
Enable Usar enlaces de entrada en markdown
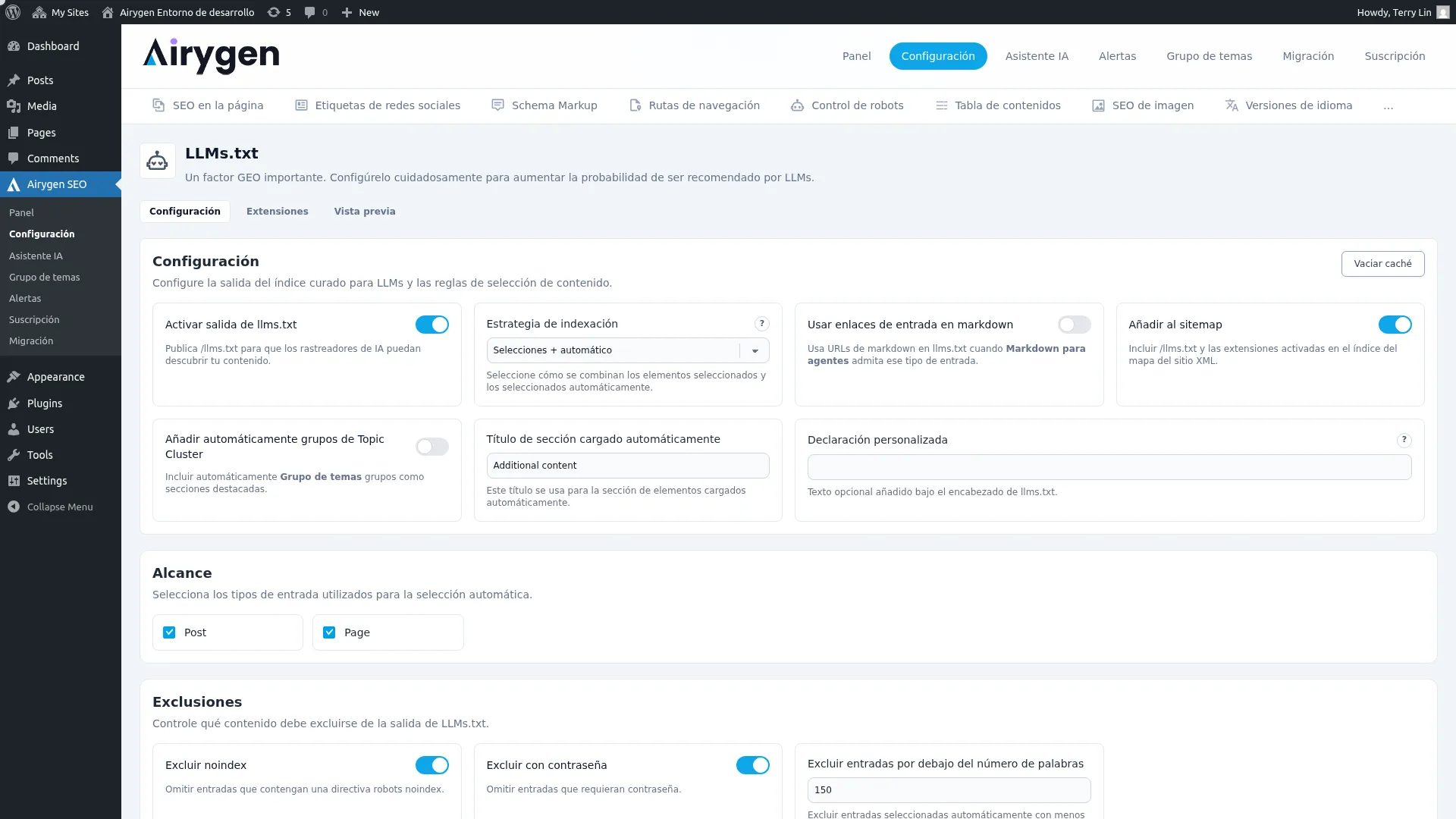(1074, 325)
